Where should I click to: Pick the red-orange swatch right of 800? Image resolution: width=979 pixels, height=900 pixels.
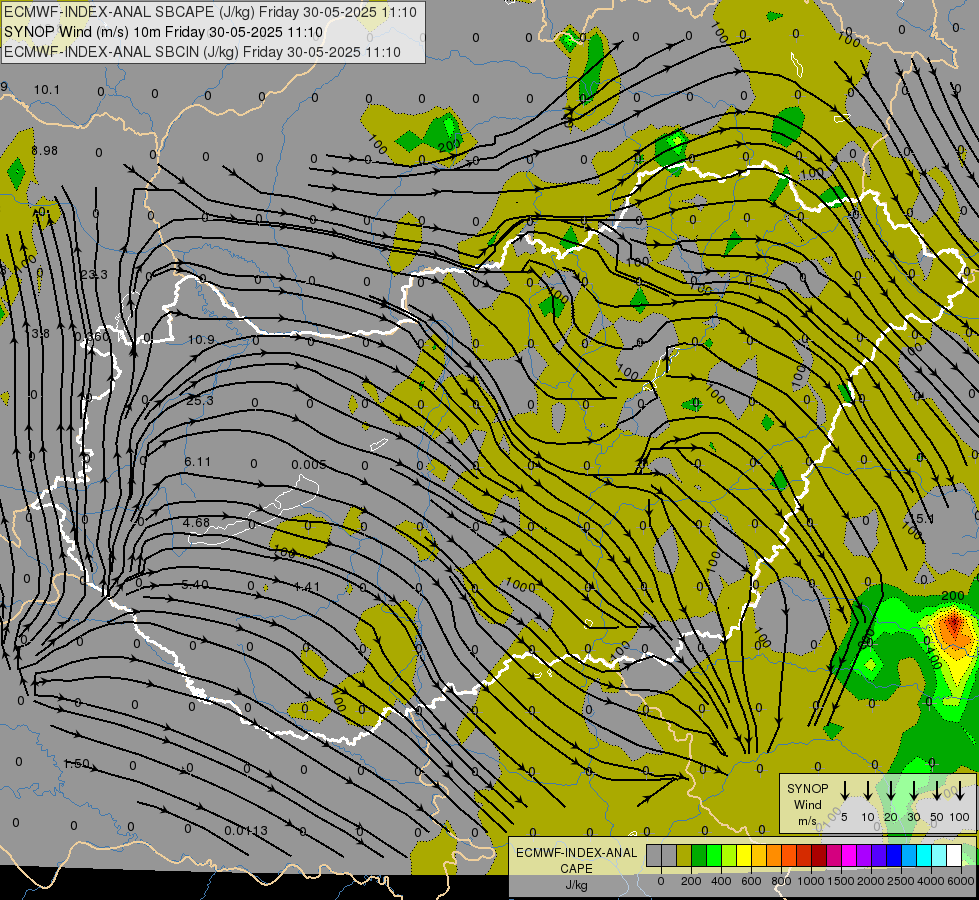tap(789, 855)
